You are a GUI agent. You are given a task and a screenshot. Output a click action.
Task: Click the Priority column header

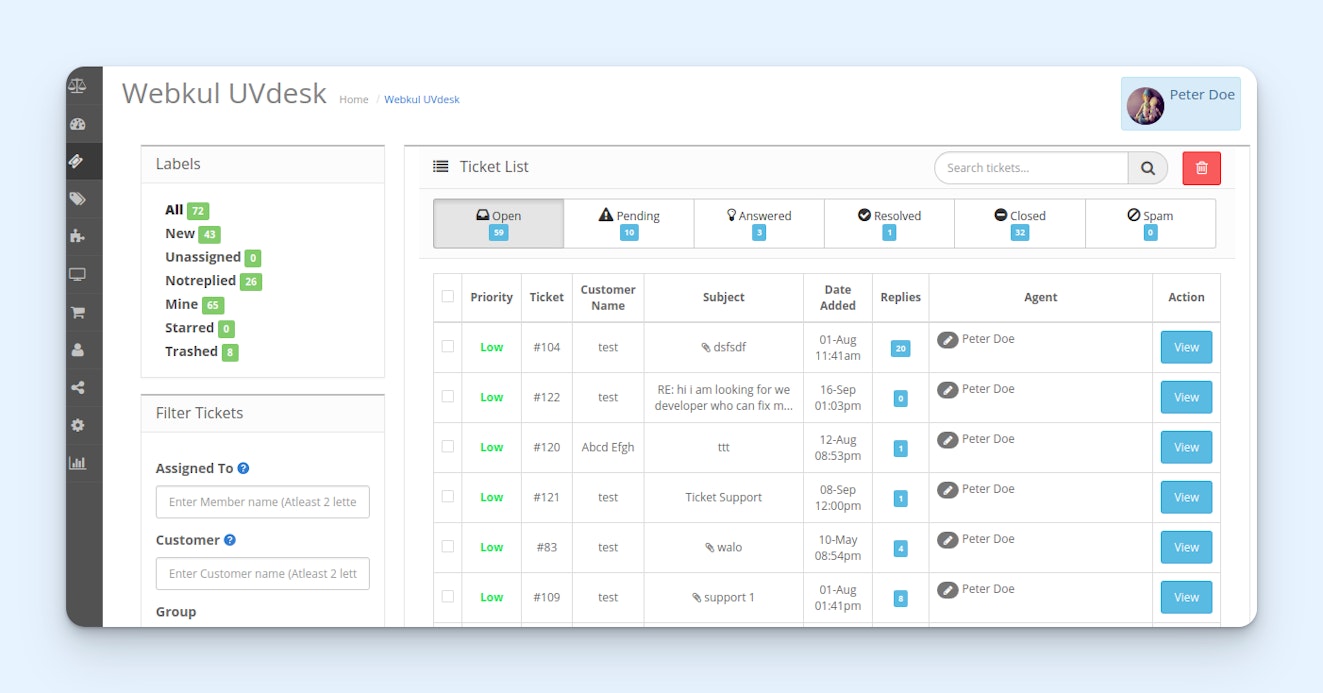pyautogui.click(x=491, y=297)
